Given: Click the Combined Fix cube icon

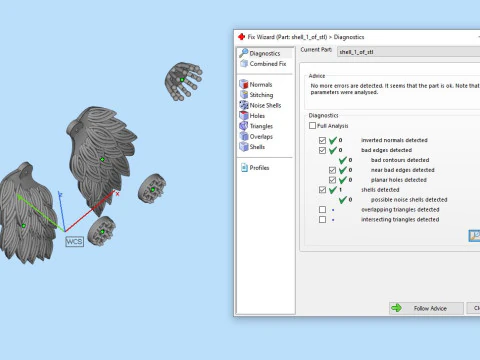Looking at the screenshot, I should point(244,63).
